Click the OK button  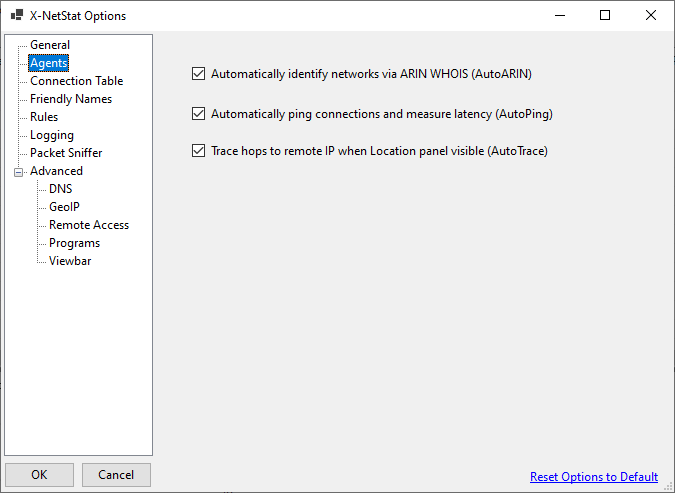pyautogui.click(x=39, y=475)
